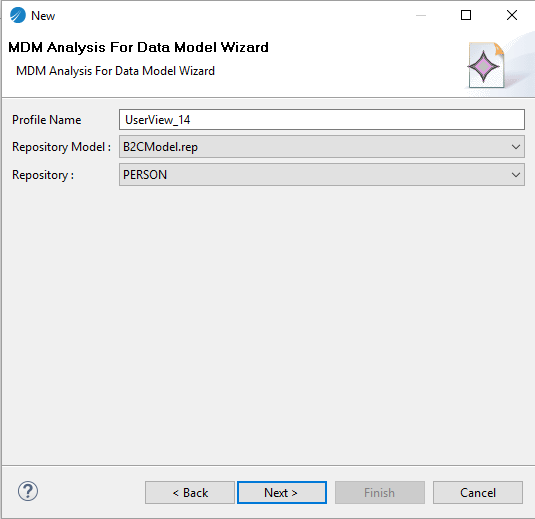Expand the Repository dropdown arrow
535x519 pixels.
click(516, 175)
